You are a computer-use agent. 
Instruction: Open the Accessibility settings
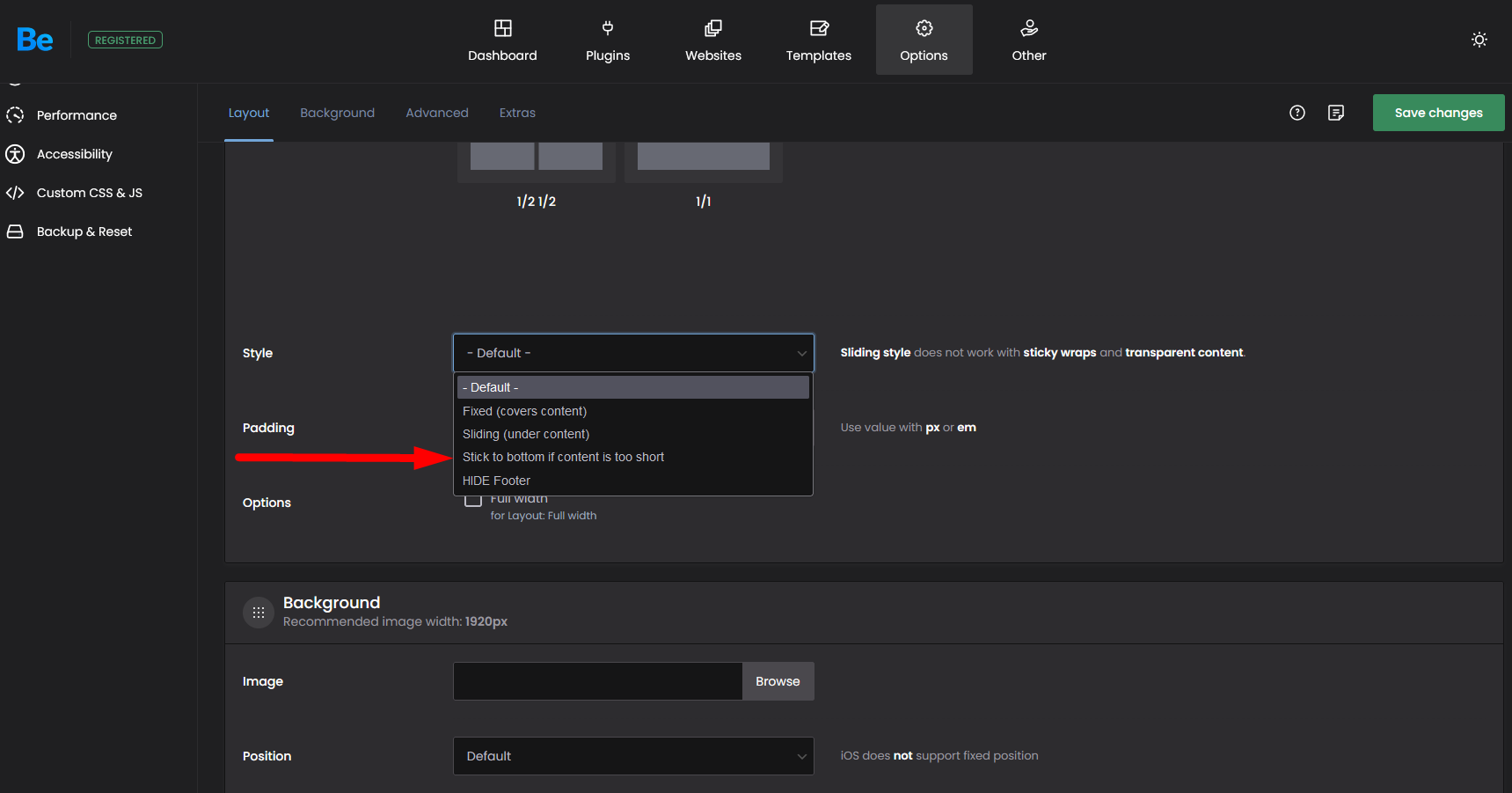click(75, 154)
